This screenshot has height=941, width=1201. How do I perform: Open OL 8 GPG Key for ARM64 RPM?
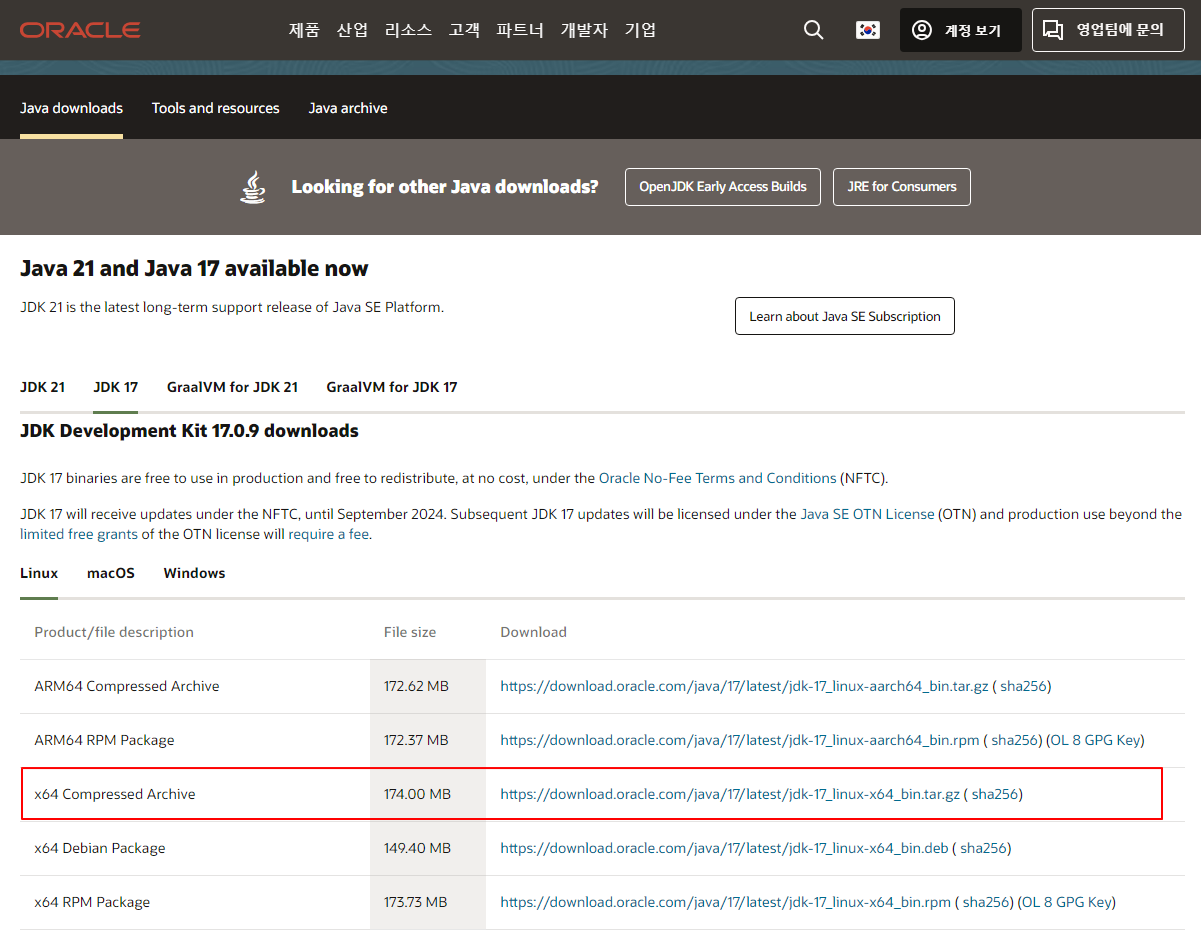click(x=1094, y=740)
